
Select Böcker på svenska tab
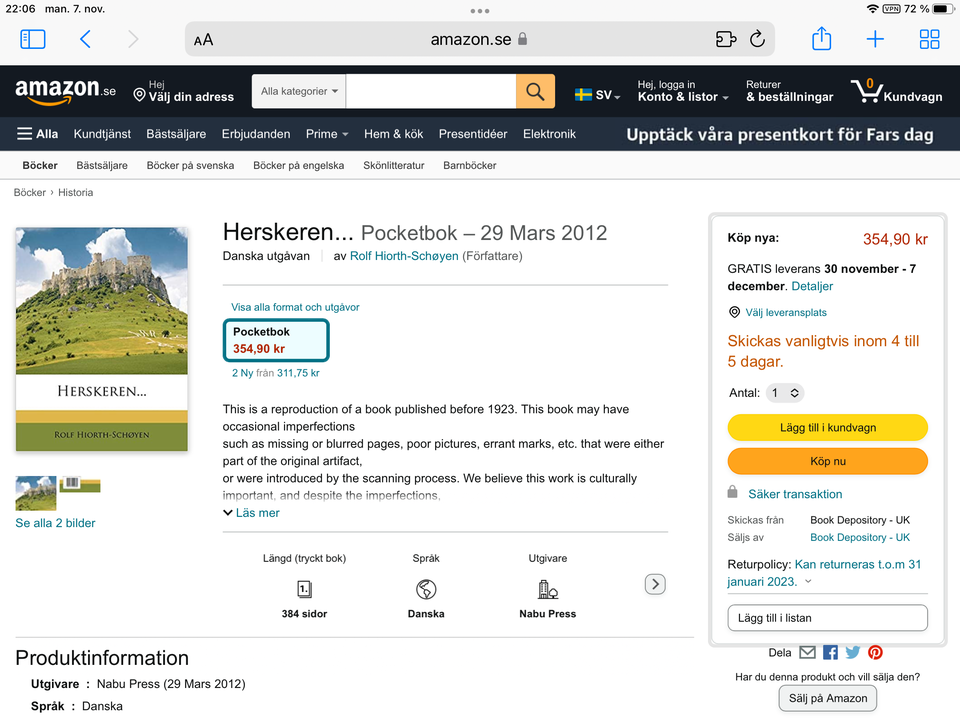190,165
